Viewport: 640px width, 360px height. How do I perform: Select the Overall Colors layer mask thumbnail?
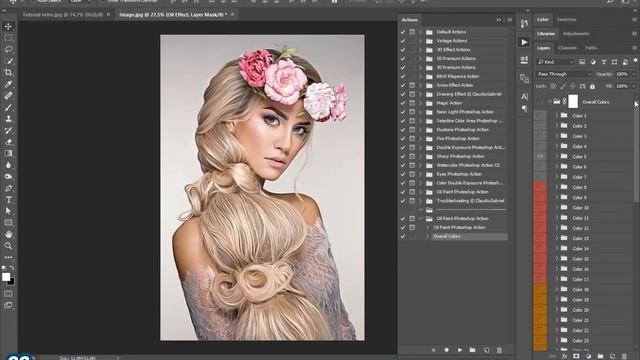click(x=573, y=102)
